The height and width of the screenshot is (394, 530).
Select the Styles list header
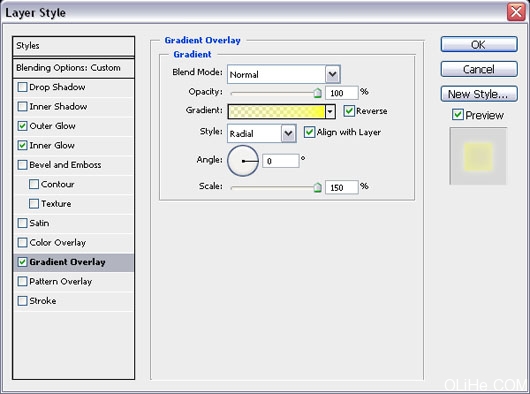73,46
